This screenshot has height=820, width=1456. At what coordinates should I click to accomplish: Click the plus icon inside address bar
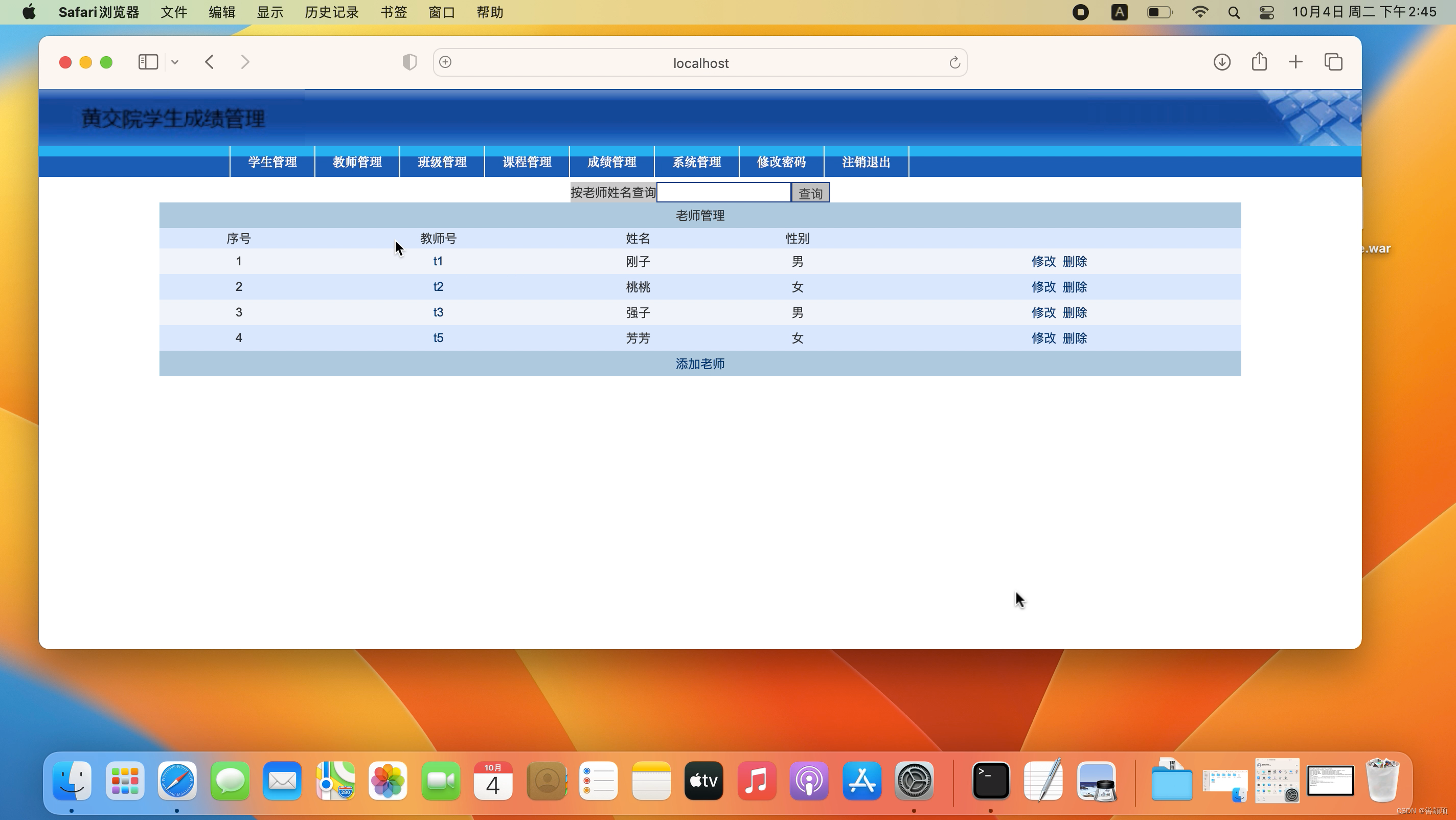445,62
